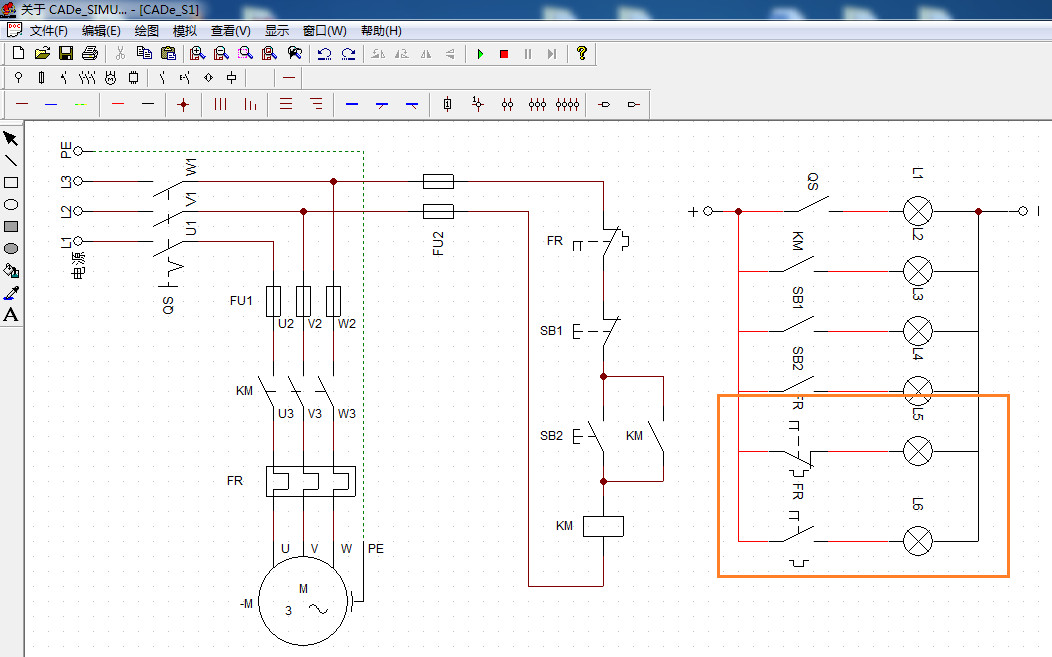Select the arrow selection tool
The image size is (1052, 657).
click(12, 138)
